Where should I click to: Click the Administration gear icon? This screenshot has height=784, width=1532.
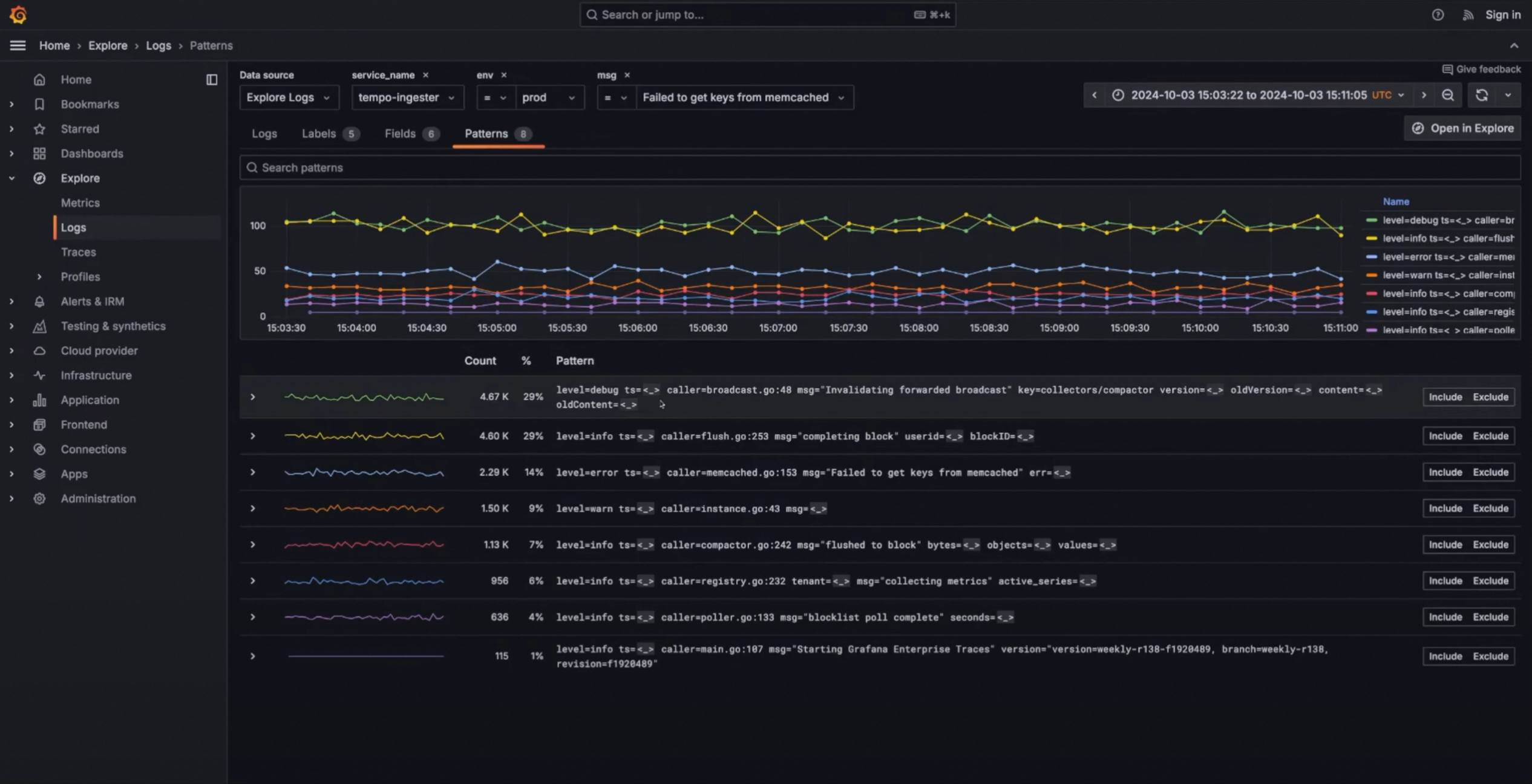tap(39, 498)
